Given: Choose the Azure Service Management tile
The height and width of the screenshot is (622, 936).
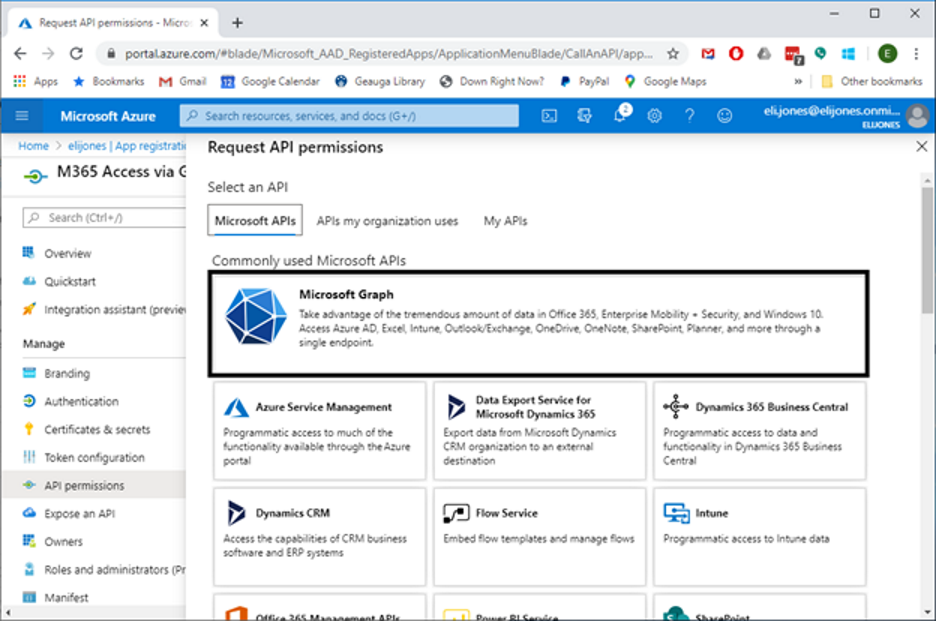Looking at the screenshot, I should [319, 430].
